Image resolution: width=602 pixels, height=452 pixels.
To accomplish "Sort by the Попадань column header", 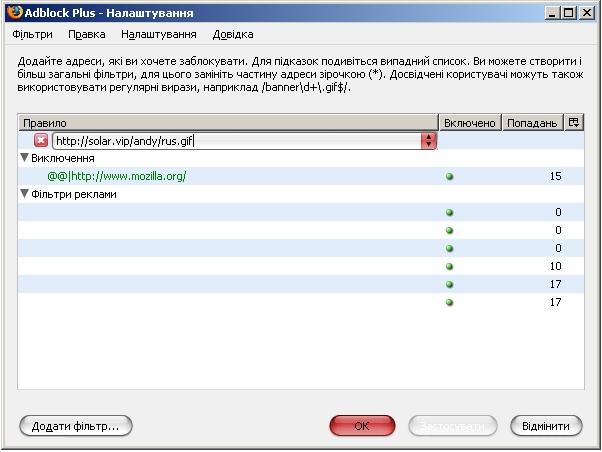I will tap(532, 122).
